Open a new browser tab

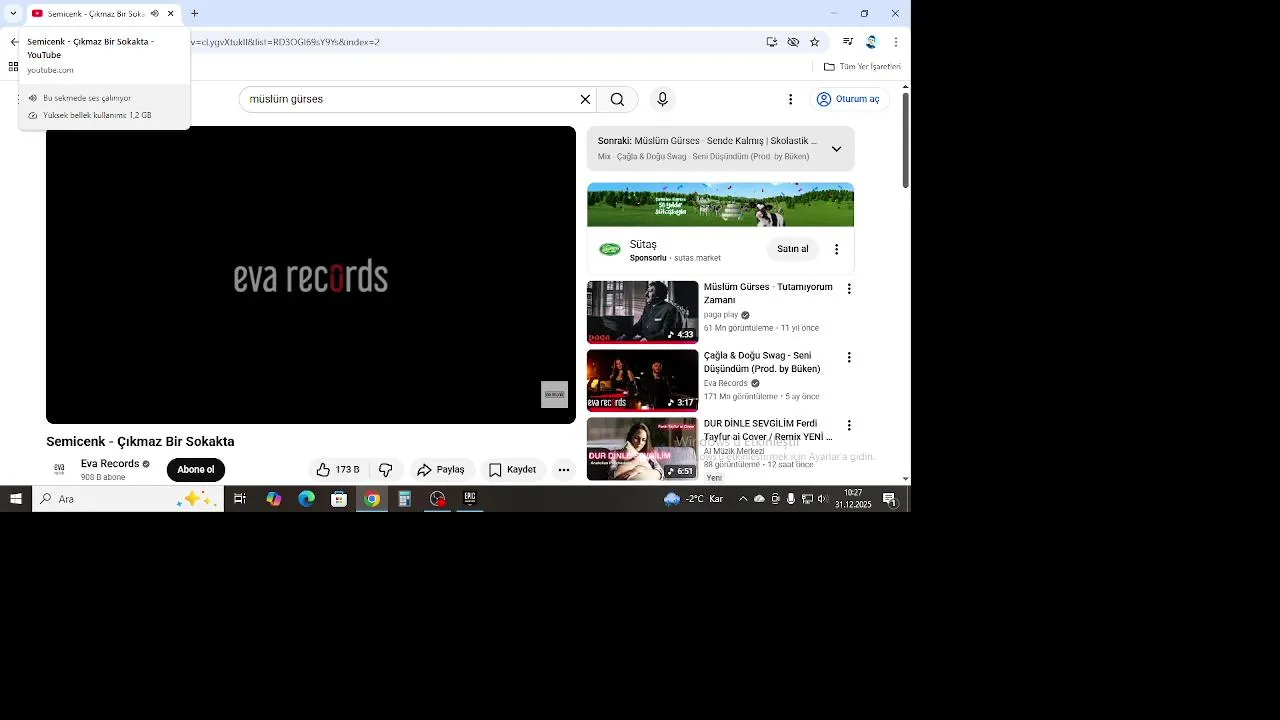[194, 14]
